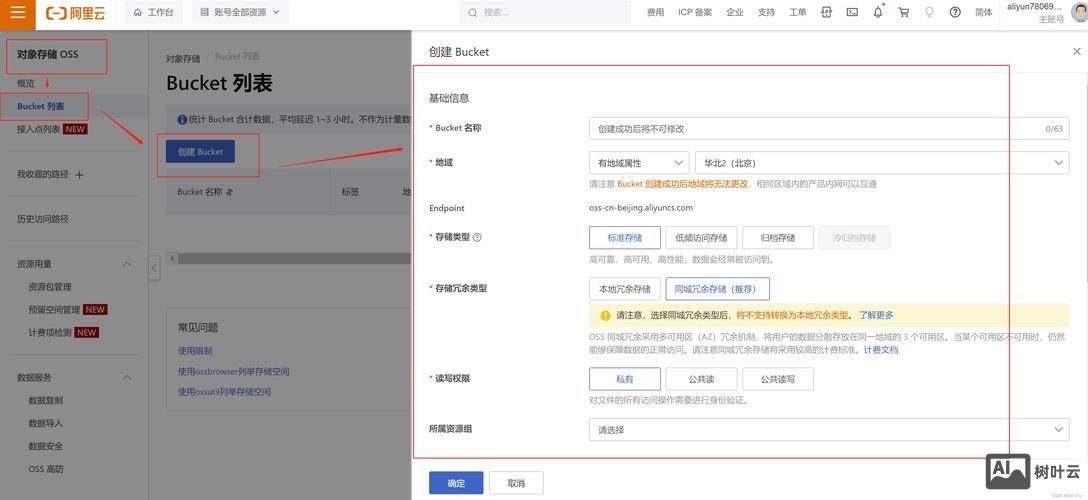Click the top search box
The width and height of the screenshot is (1088, 500).
545,12
